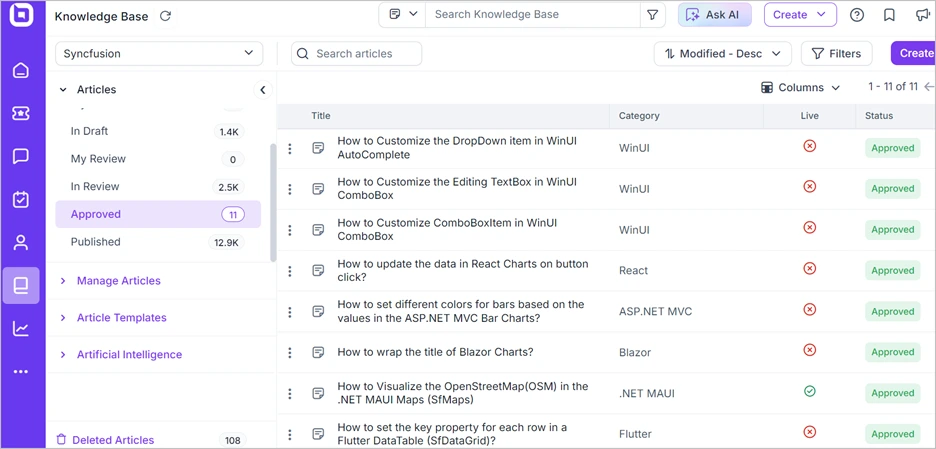Click Approved status badge in the Flutter row
The height and width of the screenshot is (449, 936).
point(892,434)
